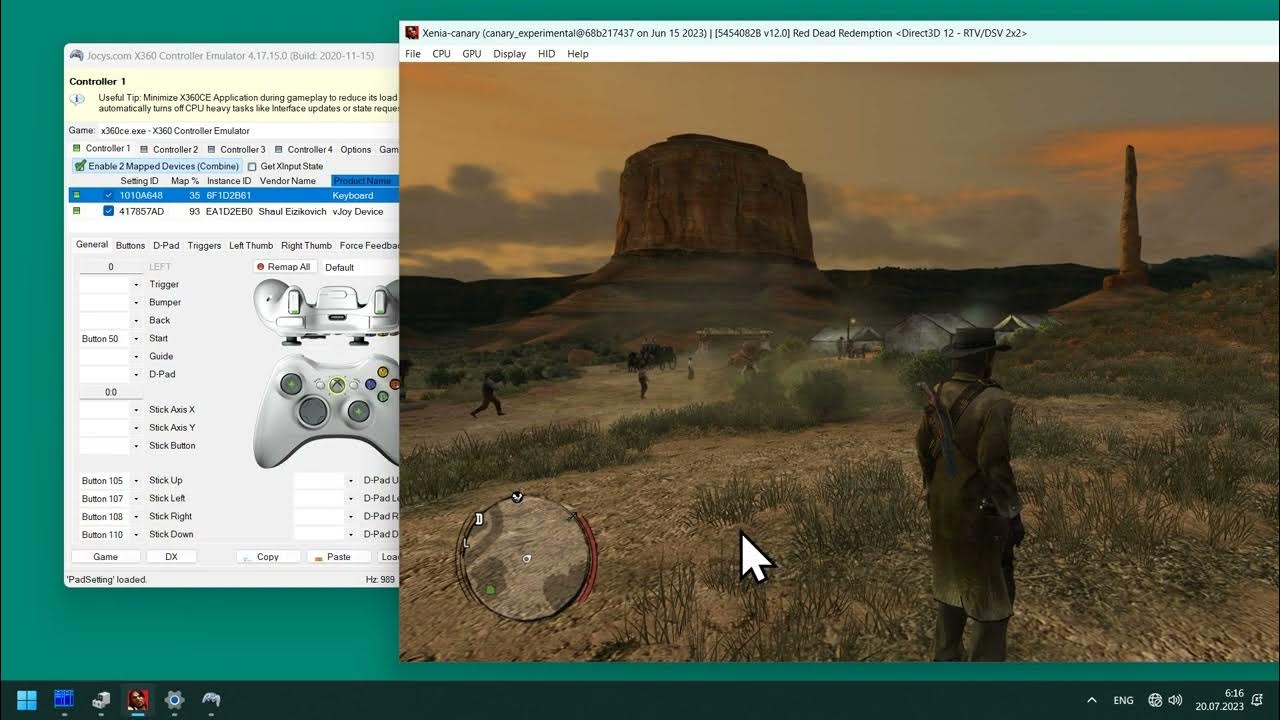Screen dimensions: 1280x720
Task: Open the Xenia Display menu
Action: point(509,54)
